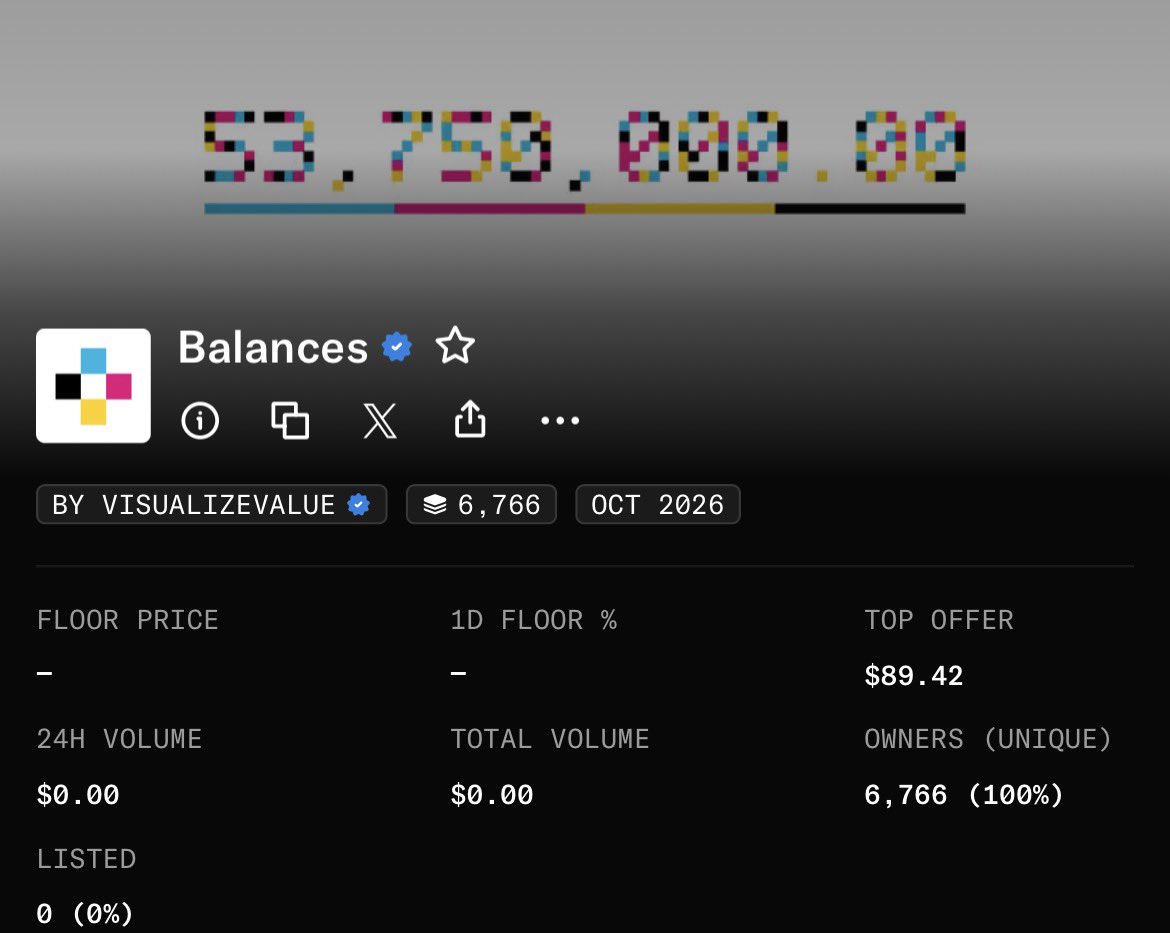Click the Floor Price stat label
Image resolution: width=1170 pixels, height=933 pixels.
coord(128,620)
